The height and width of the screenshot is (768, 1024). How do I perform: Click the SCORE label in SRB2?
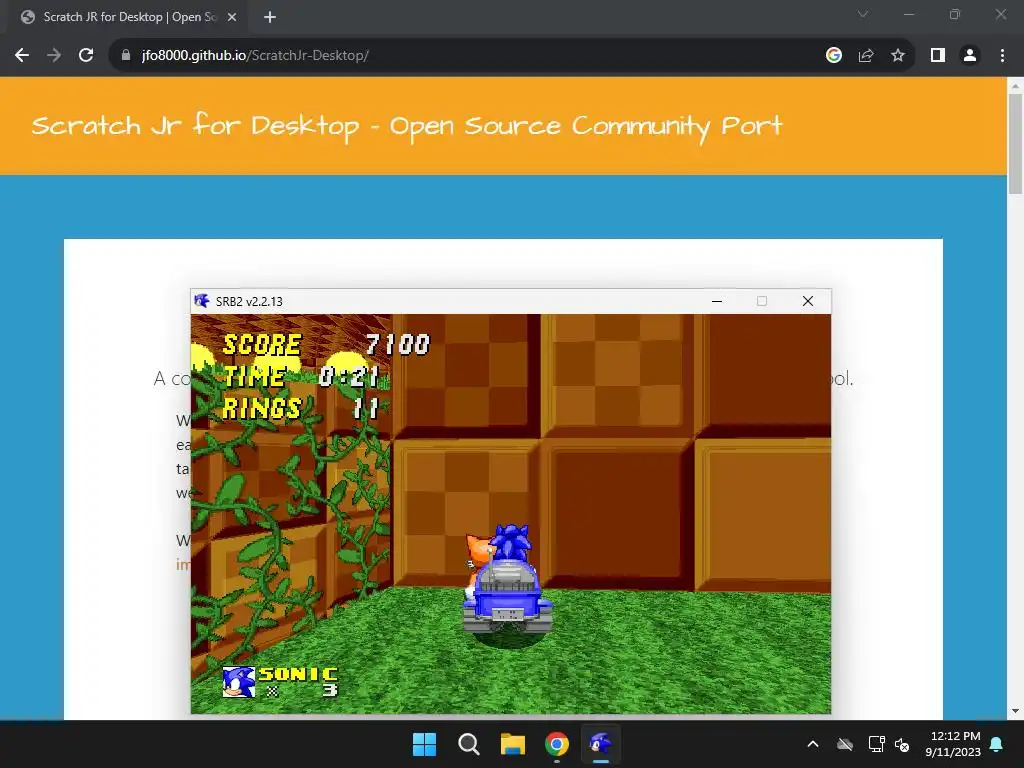262,344
